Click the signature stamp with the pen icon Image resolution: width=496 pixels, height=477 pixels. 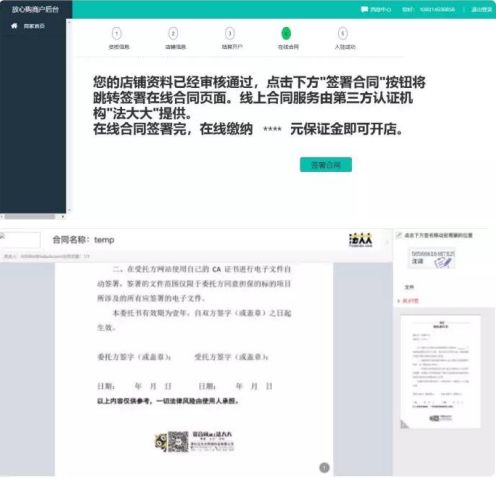pyautogui.click(x=432, y=258)
